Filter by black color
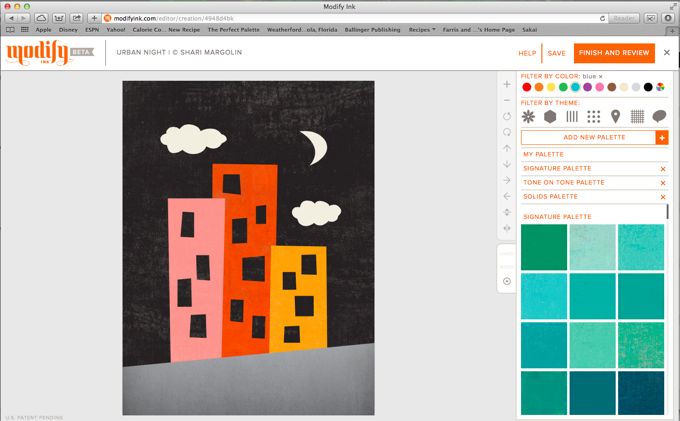This screenshot has width=680, height=421. pos(648,87)
